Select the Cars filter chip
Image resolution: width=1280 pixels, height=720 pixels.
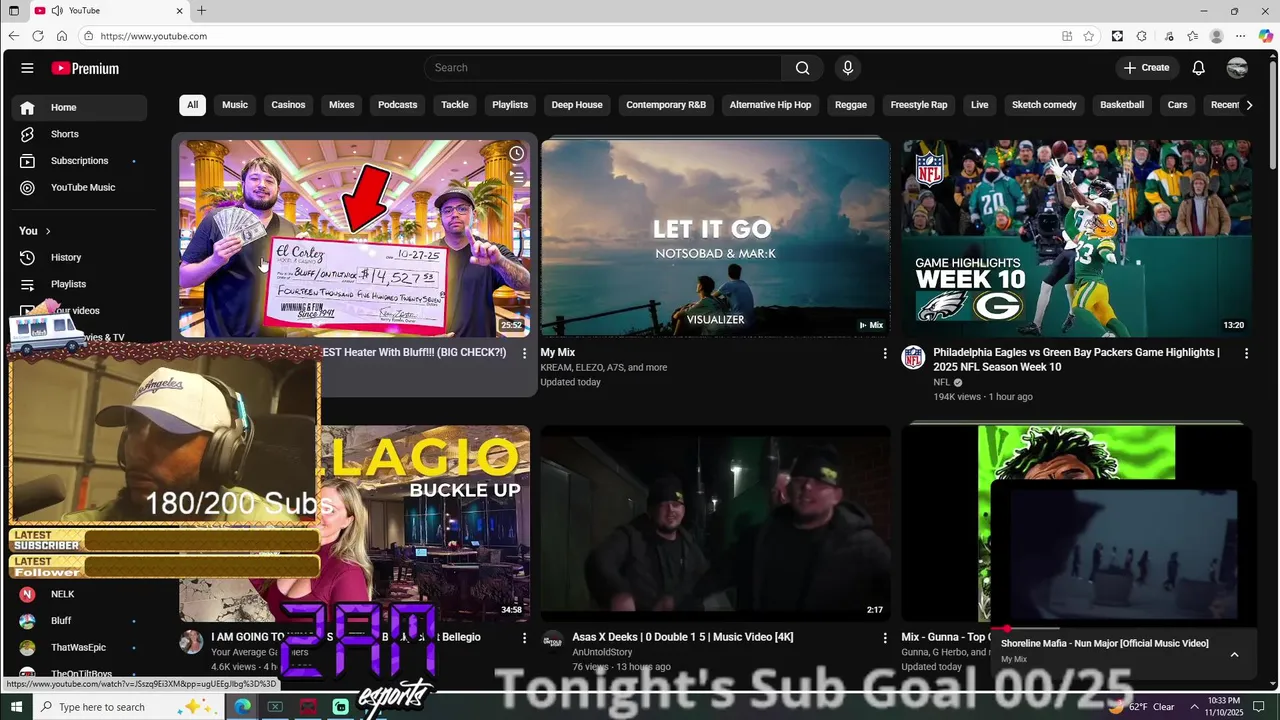pos(1178,105)
